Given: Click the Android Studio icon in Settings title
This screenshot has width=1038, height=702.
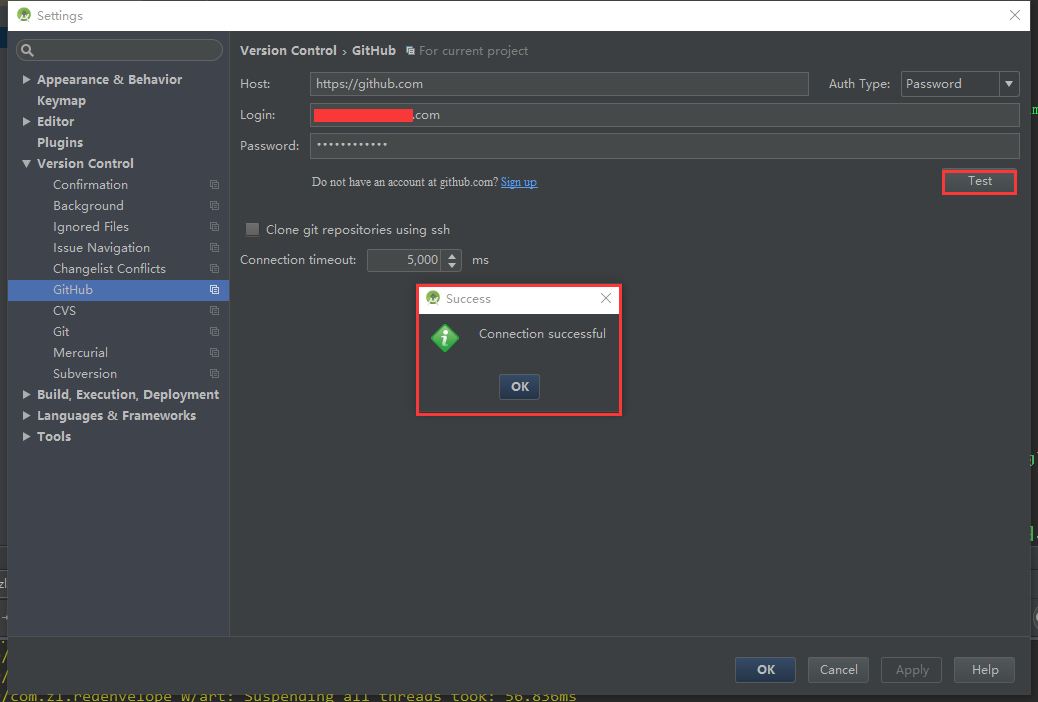Looking at the screenshot, I should coord(24,15).
